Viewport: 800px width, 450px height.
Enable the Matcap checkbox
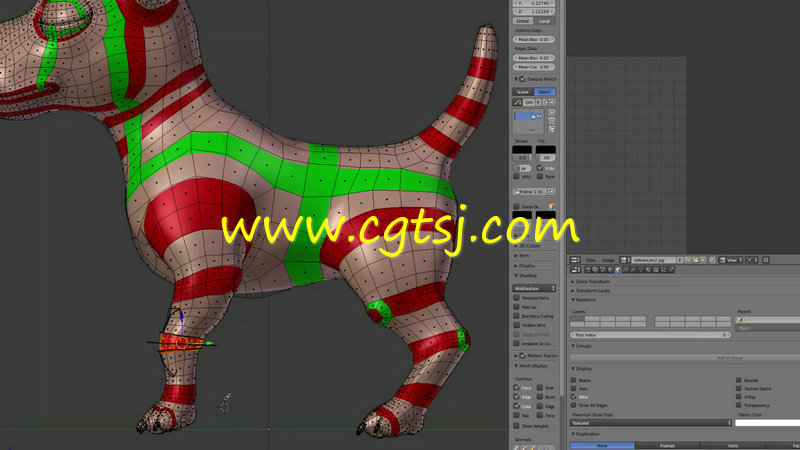click(516, 307)
